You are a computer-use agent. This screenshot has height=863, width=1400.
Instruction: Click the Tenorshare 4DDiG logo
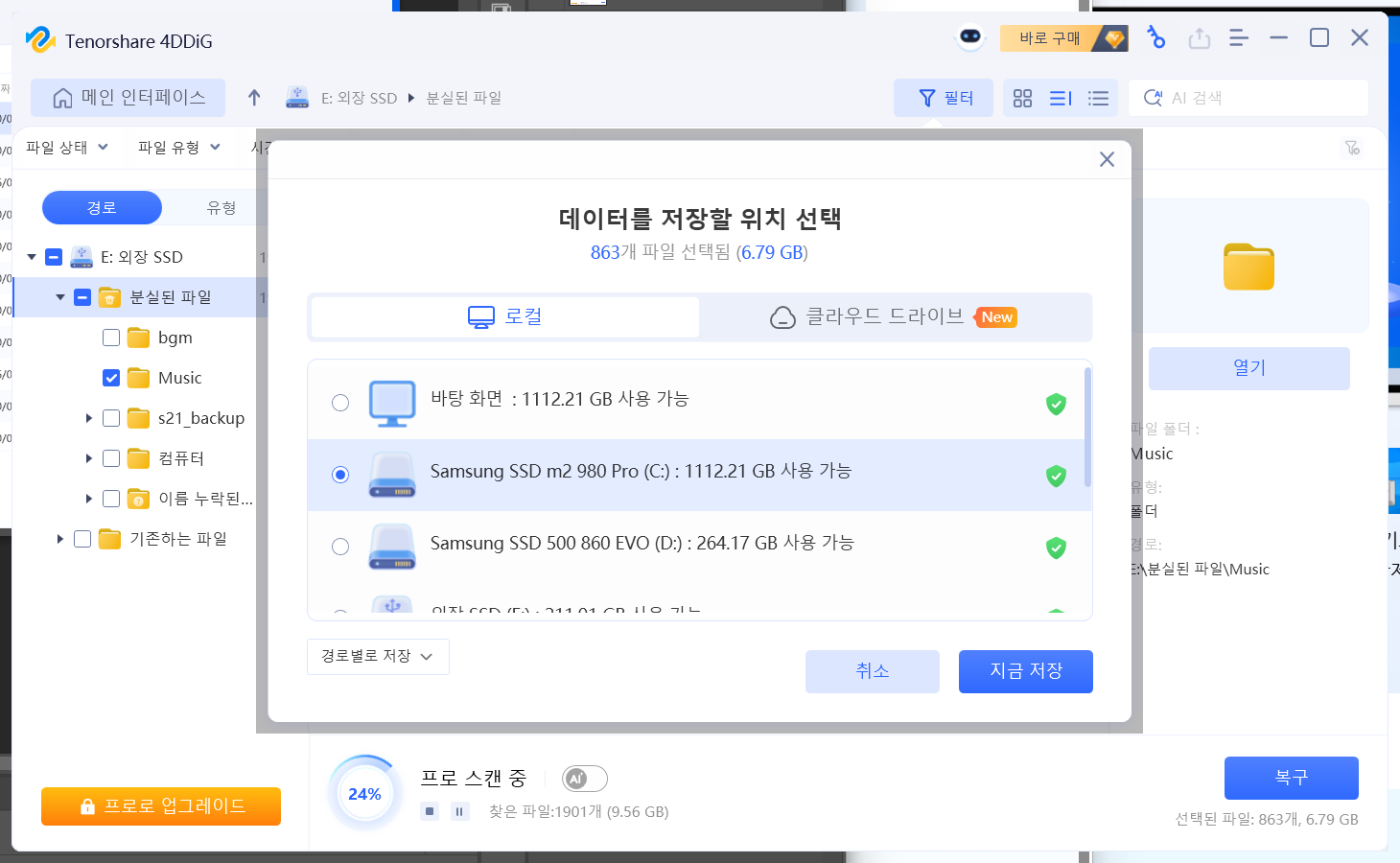pos(40,39)
